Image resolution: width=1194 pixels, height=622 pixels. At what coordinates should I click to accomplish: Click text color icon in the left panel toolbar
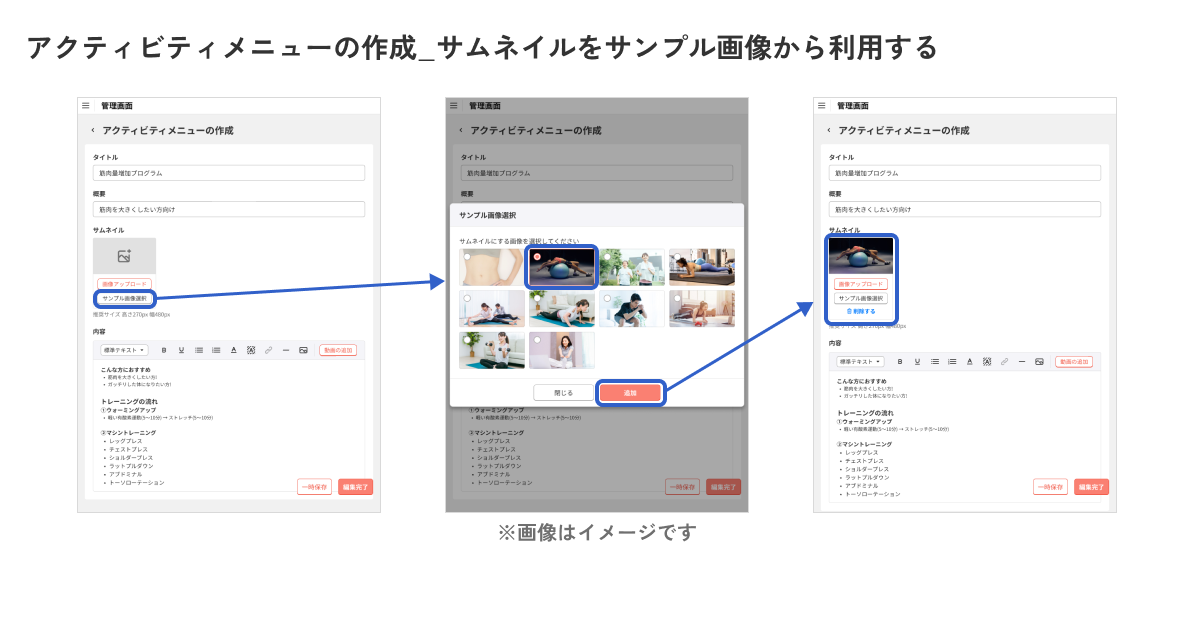[x=233, y=350]
